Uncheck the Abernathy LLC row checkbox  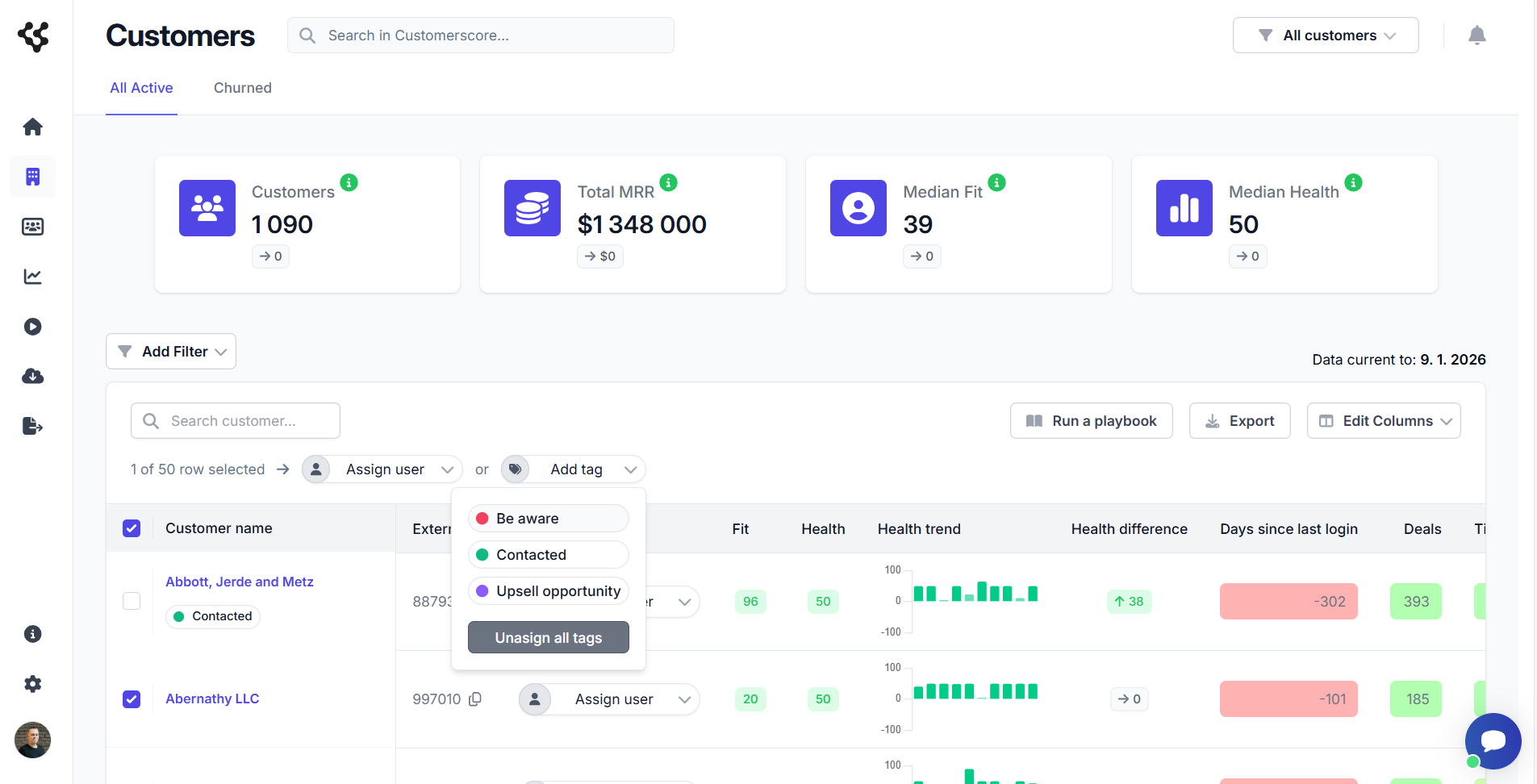(x=132, y=699)
